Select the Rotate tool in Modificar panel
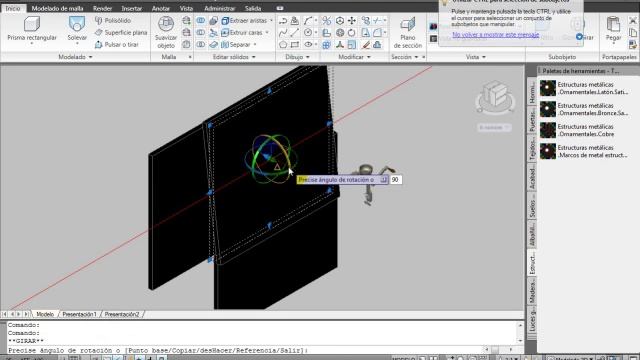 tap(351, 33)
